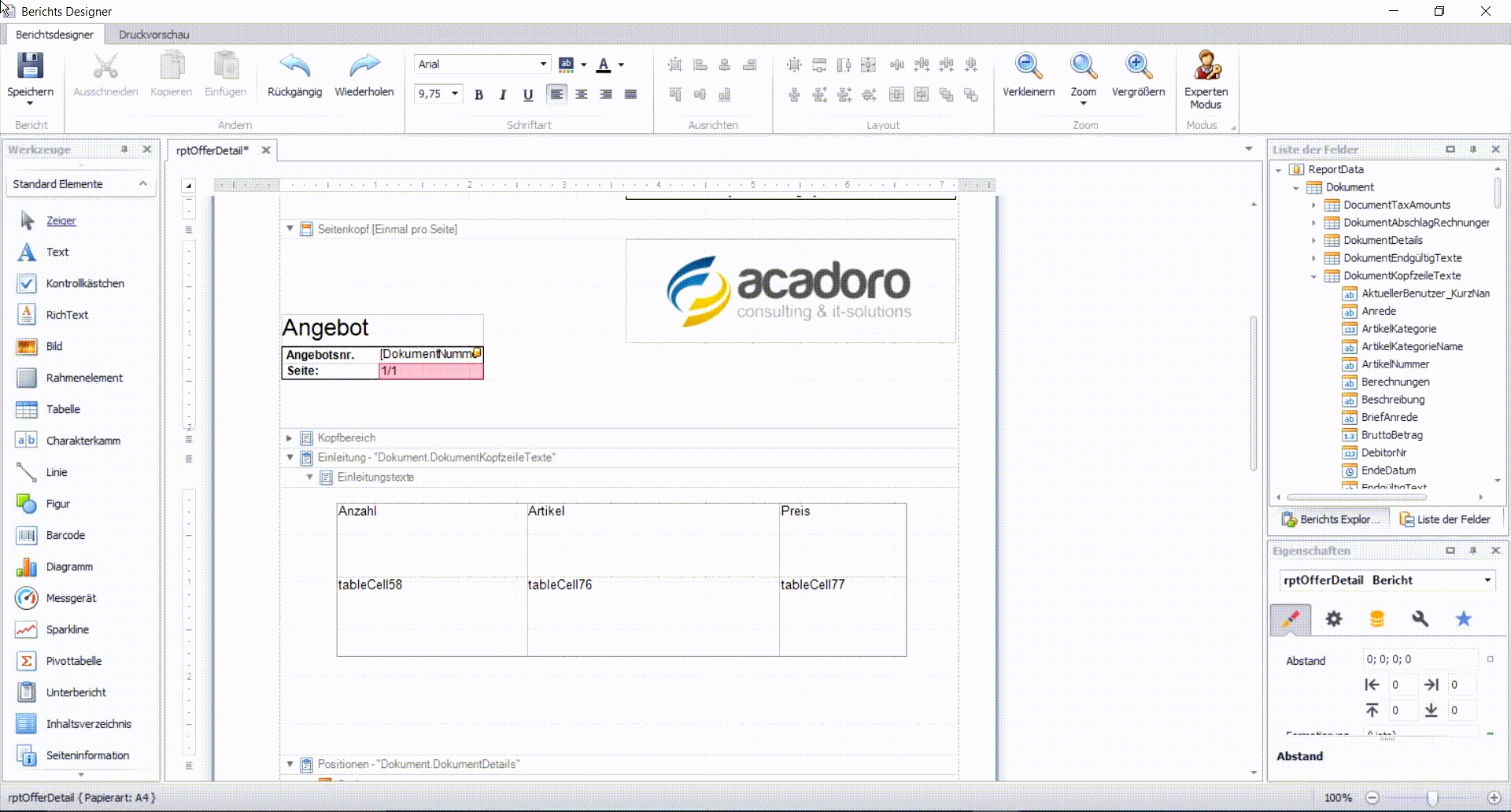The width and height of the screenshot is (1511, 812).
Task: Toggle bold formatting
Action: pyautogui.click(x=478, y=94)
